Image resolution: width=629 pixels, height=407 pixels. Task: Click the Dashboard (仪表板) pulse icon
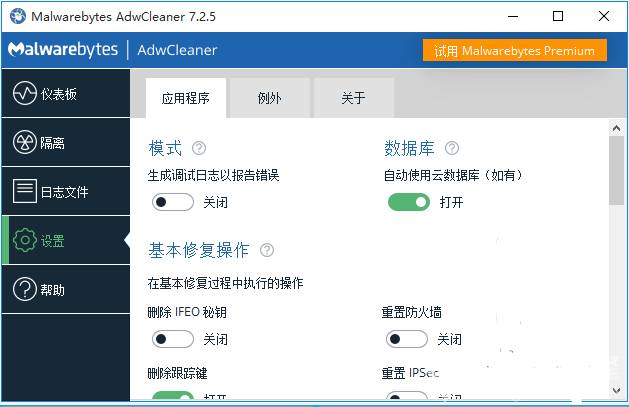(x=24, y=93)
